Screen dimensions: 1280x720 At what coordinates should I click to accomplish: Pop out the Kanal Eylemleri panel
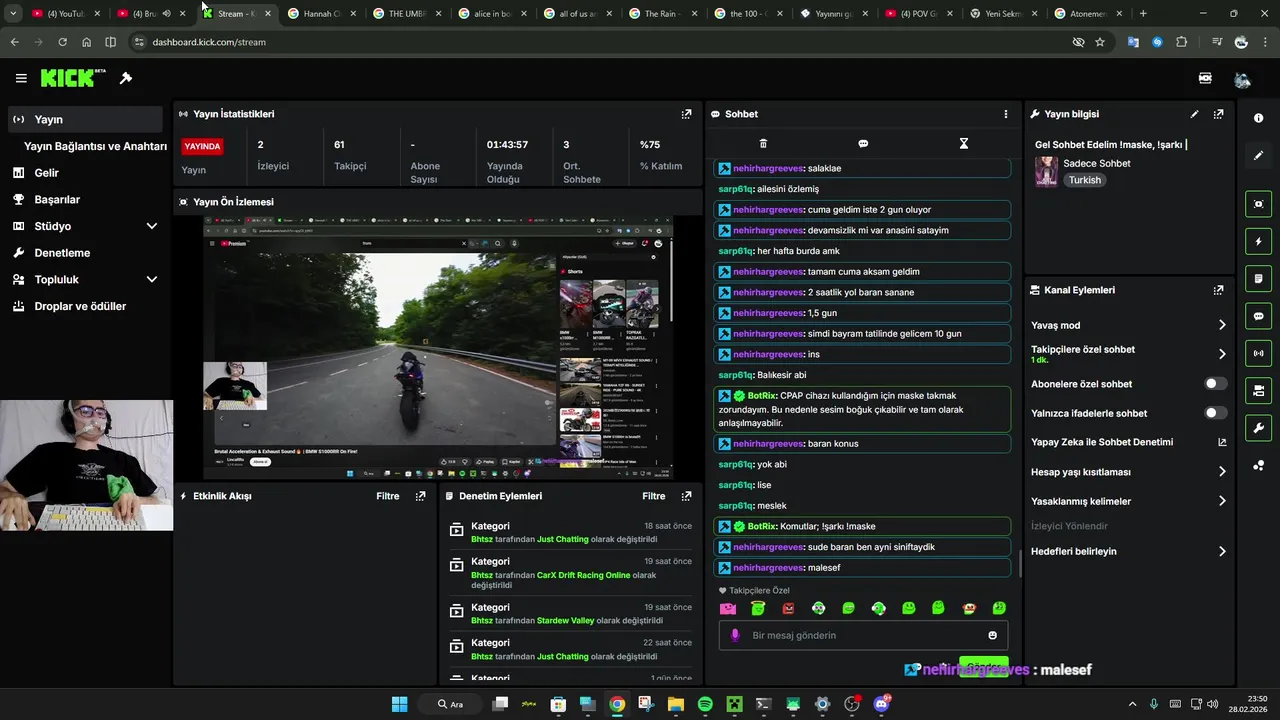click(x=1218, y=290)
